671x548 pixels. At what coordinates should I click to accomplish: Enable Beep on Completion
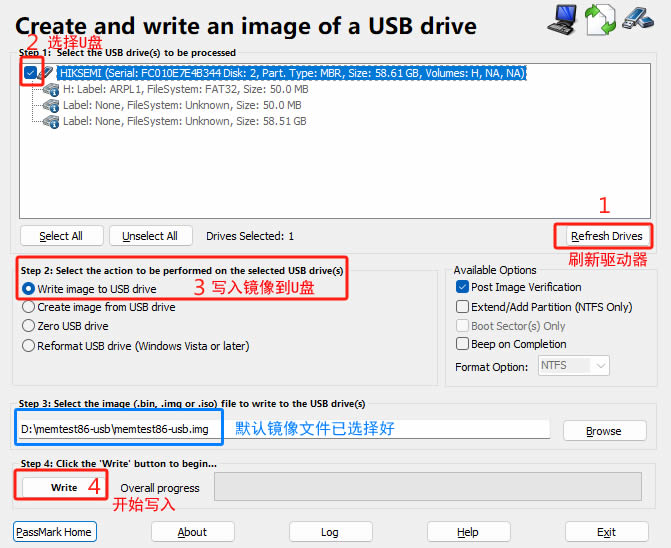tap(462, 343)
